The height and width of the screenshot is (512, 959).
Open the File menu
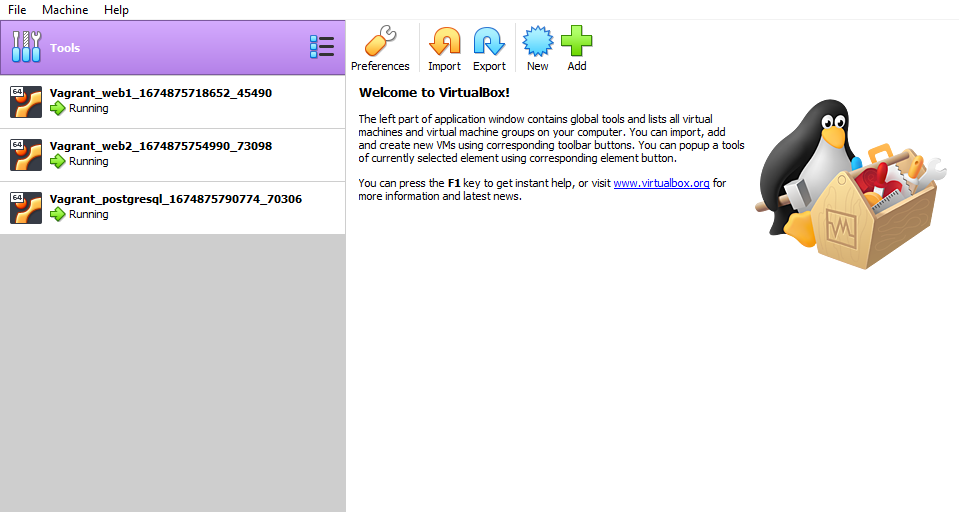coord(17,10)
